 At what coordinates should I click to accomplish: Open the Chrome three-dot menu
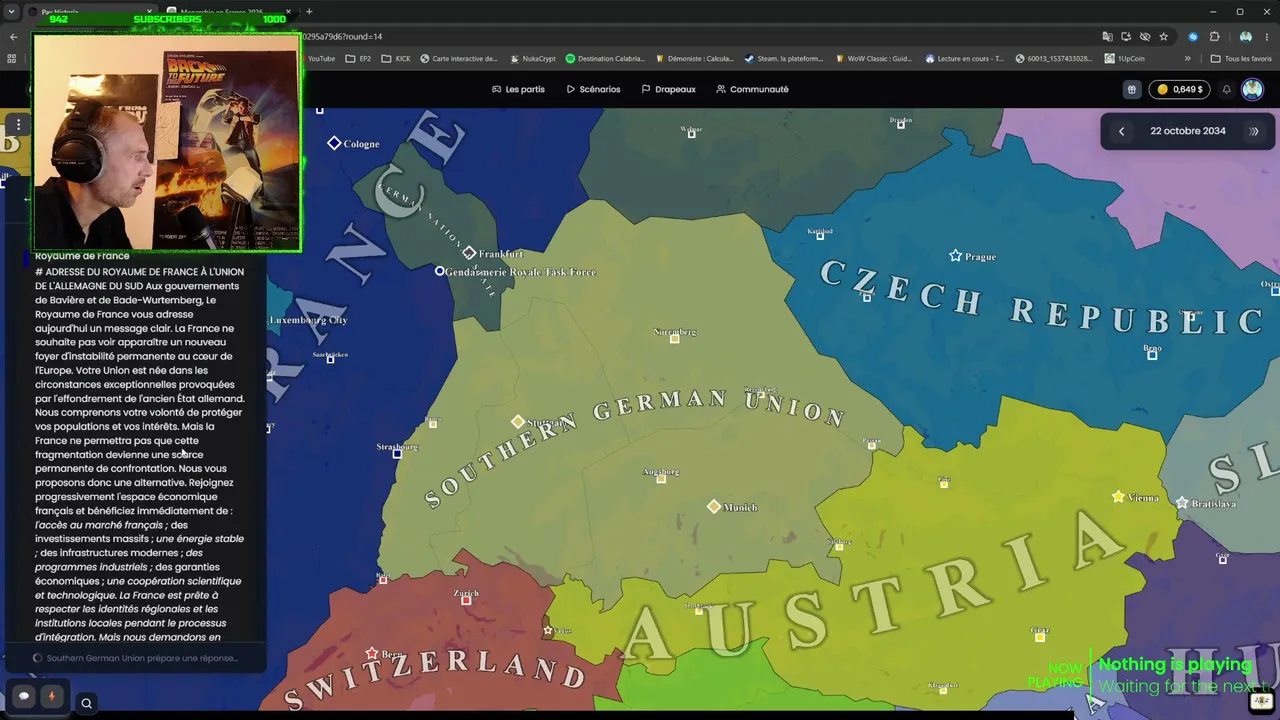pos(1267,37)
